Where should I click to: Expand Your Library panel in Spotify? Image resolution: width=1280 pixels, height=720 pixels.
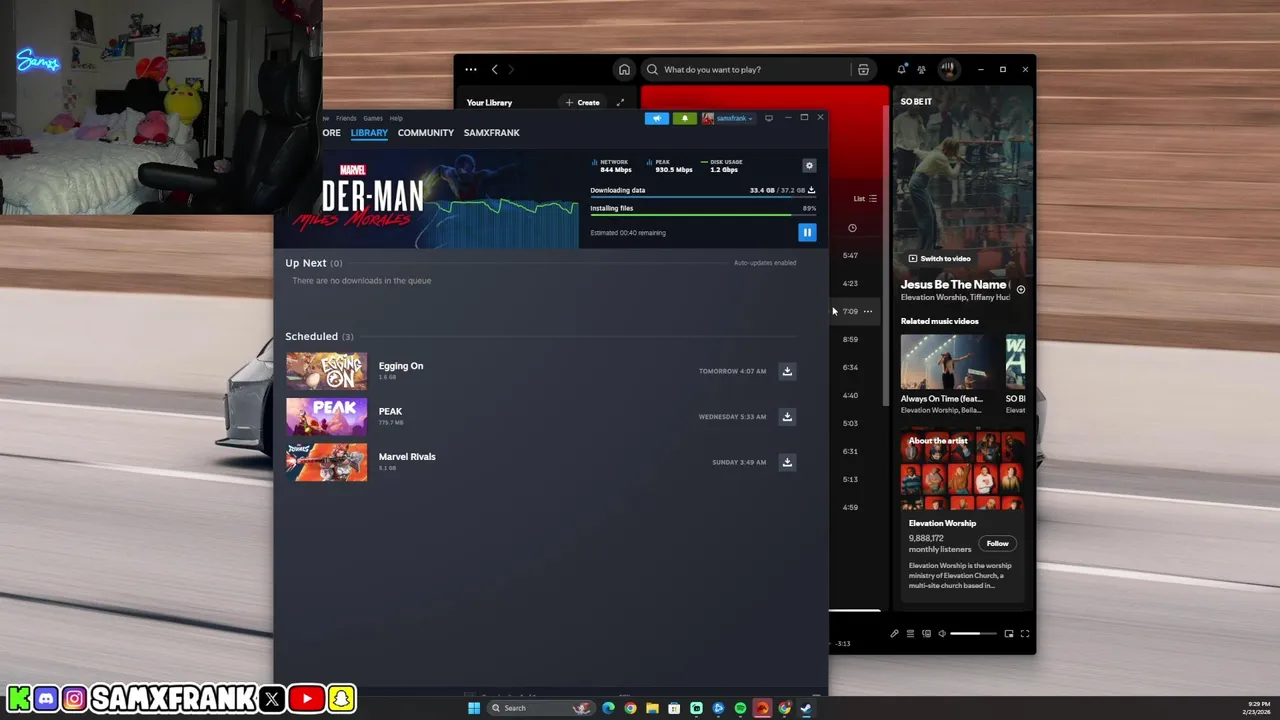(x=620, y=103)
